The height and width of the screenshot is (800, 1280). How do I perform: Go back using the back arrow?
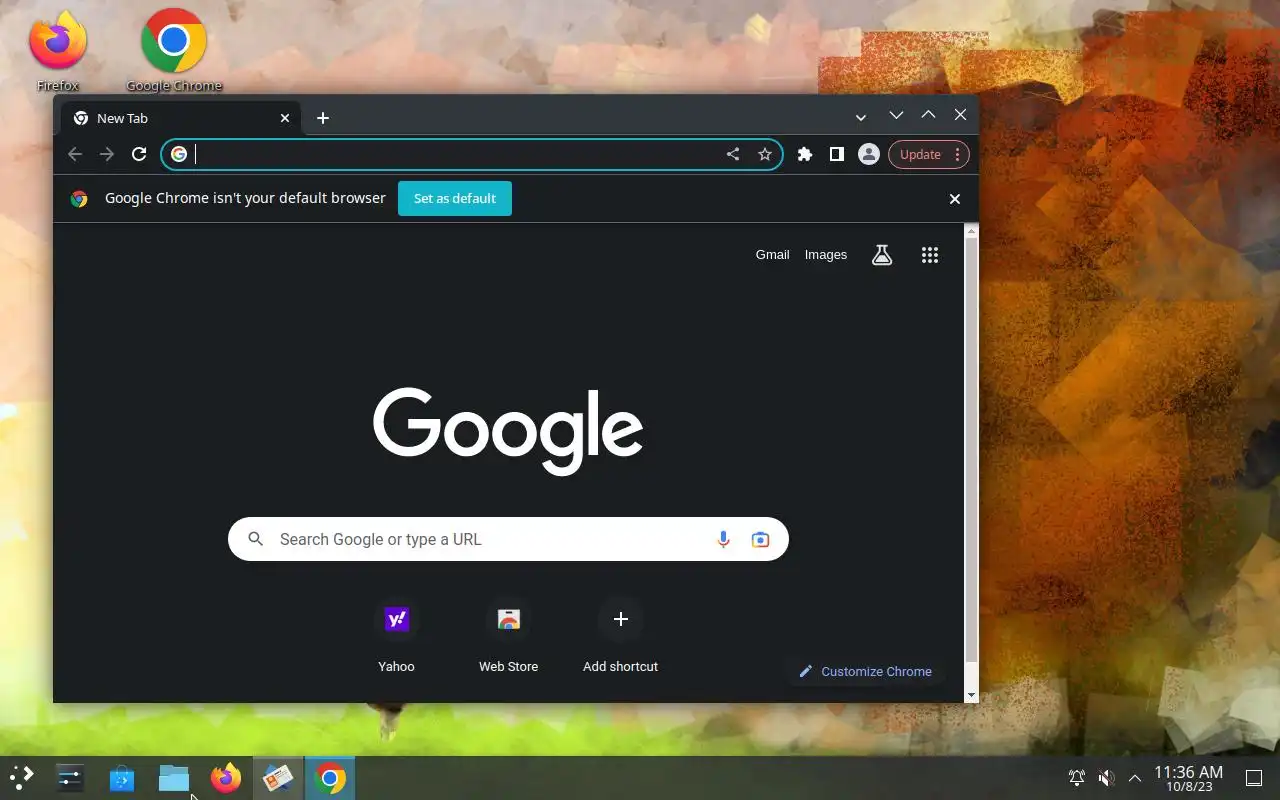75,154
